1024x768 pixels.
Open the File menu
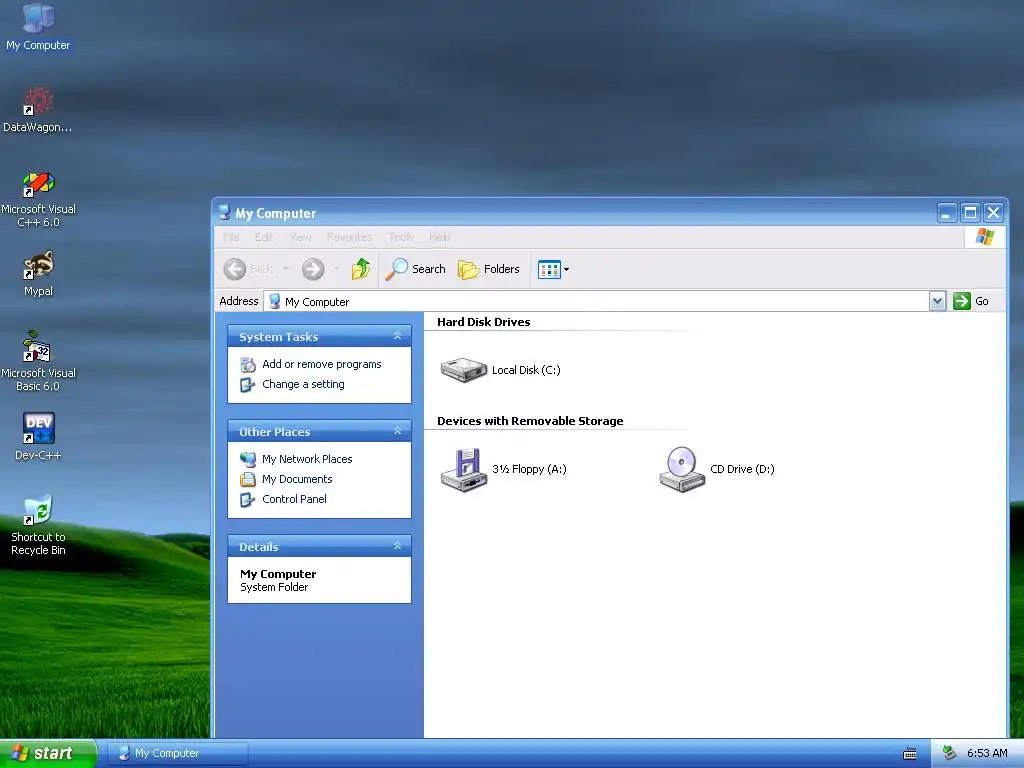click(x=231, y=237)
